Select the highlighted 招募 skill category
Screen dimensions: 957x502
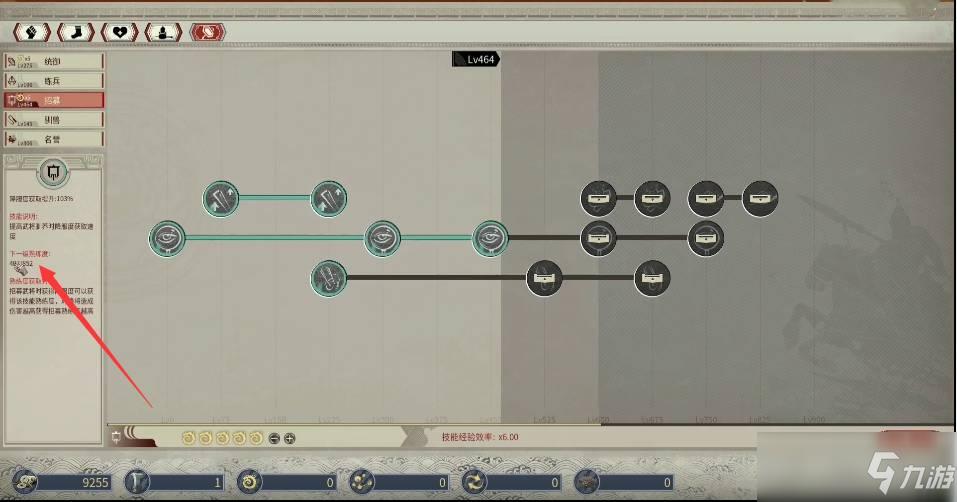click(x=54, y=100)
